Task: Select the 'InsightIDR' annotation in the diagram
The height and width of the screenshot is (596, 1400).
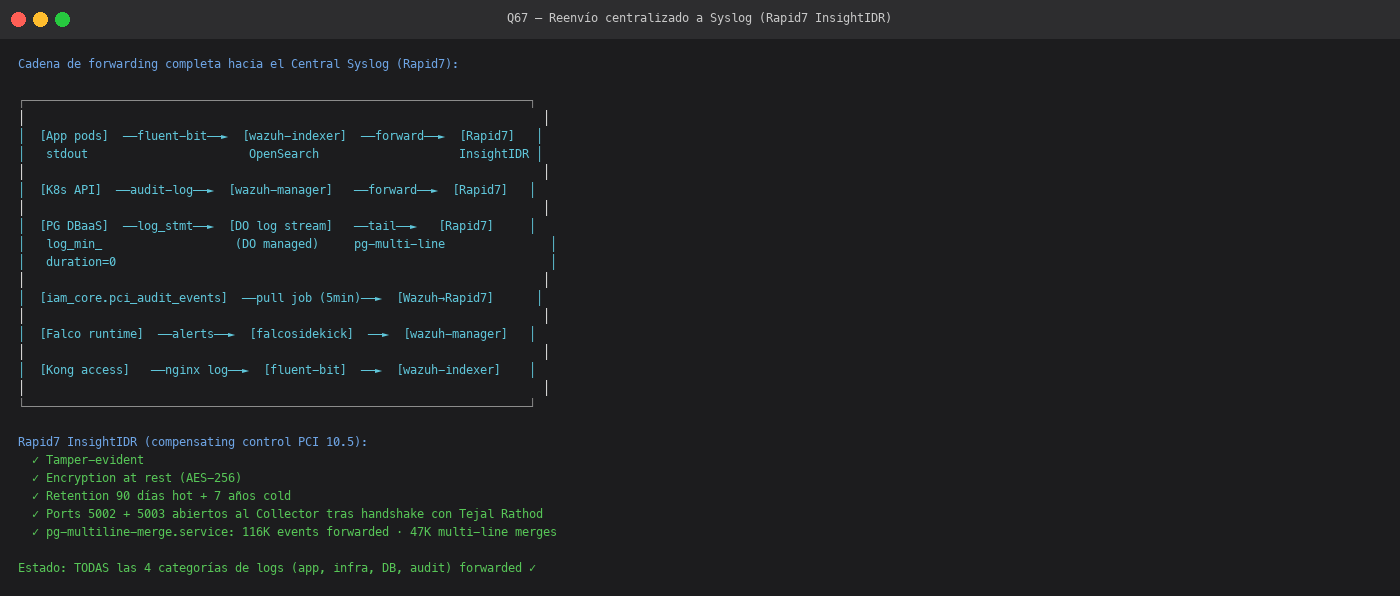Action: pyautogui.click(x=494, y=154)
